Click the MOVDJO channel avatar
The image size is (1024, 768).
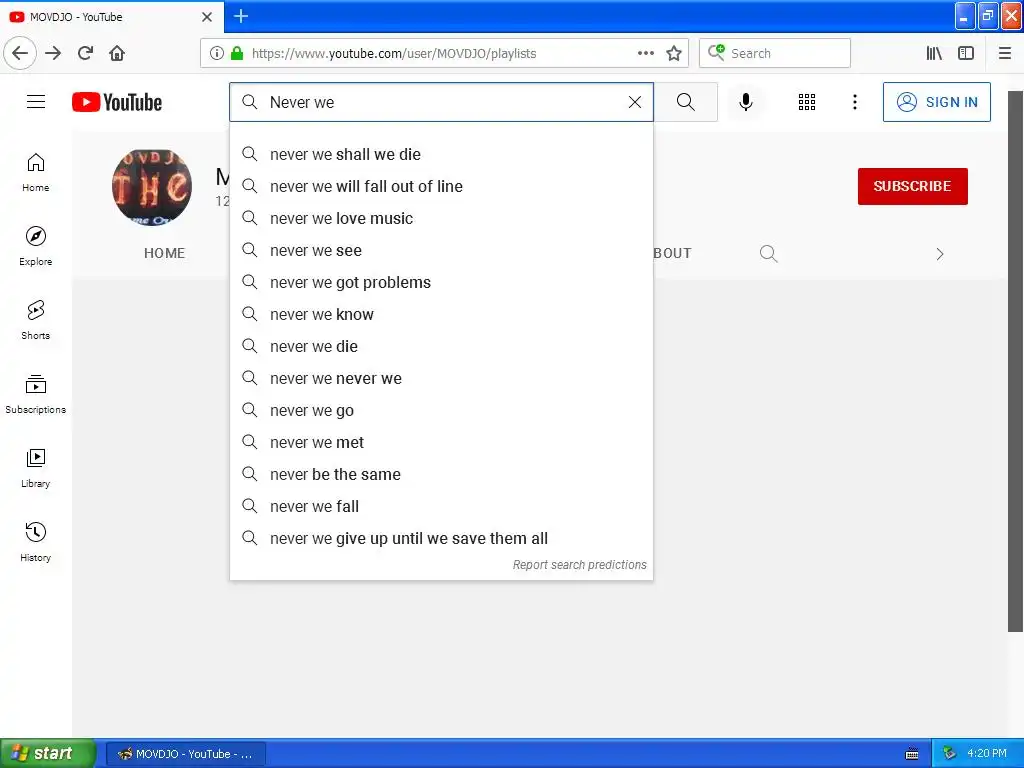click(152, 187)
